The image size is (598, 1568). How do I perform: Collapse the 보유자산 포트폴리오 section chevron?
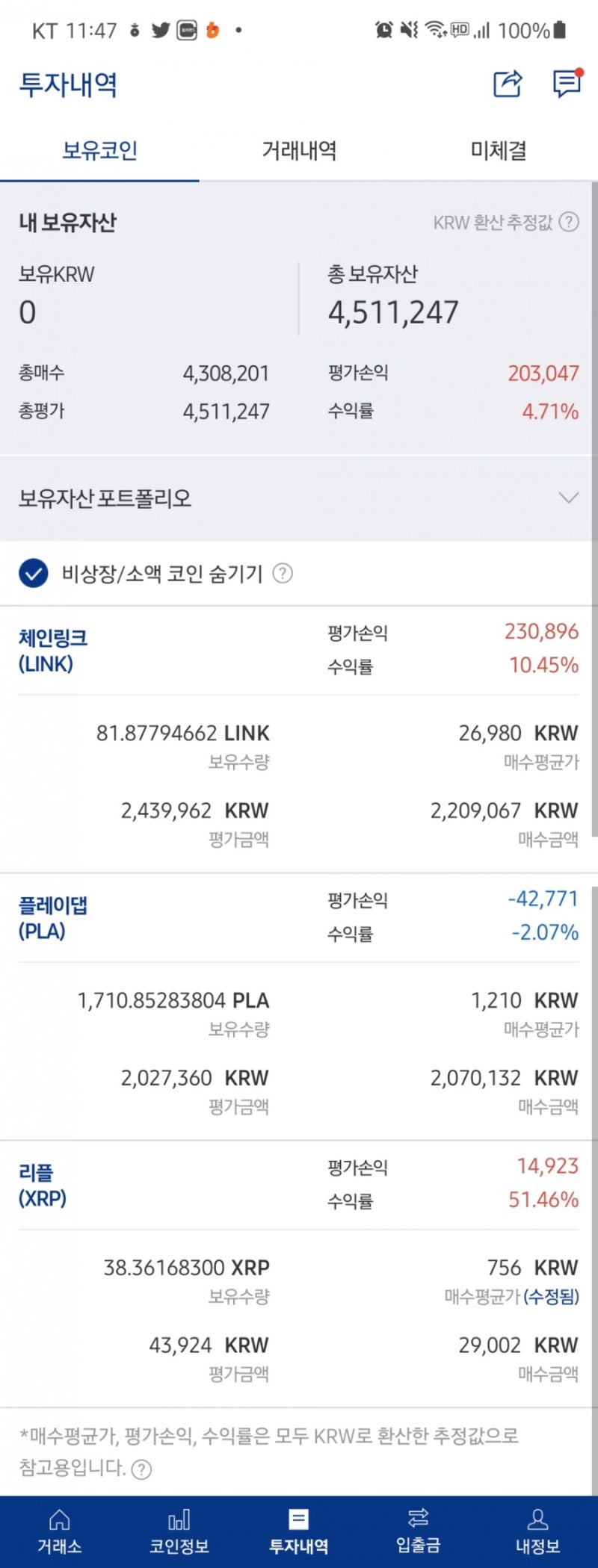tap(569, 496)
